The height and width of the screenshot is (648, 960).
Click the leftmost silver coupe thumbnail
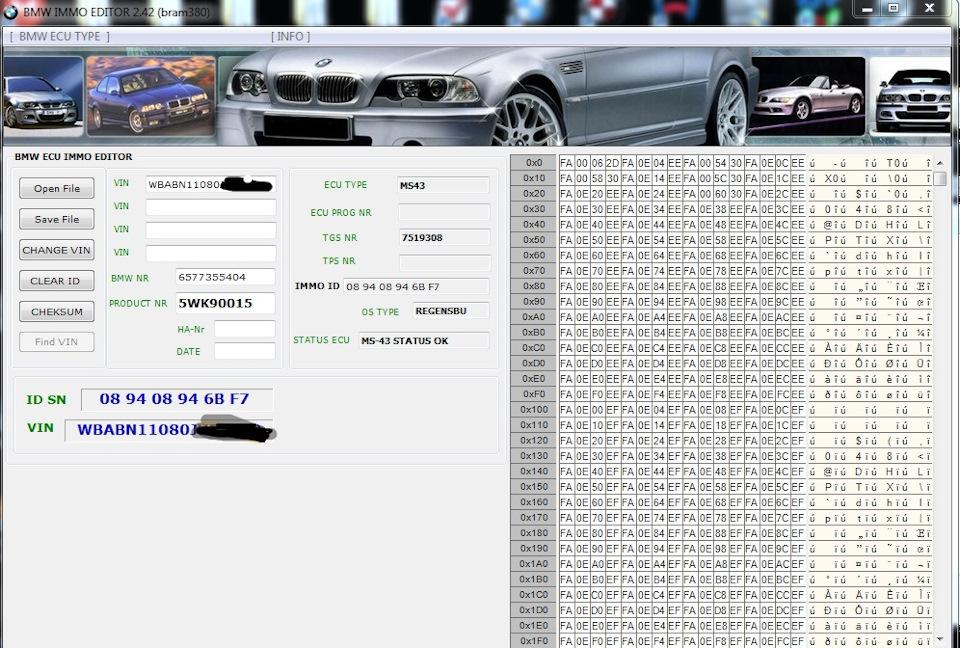(x=43, y=97)
